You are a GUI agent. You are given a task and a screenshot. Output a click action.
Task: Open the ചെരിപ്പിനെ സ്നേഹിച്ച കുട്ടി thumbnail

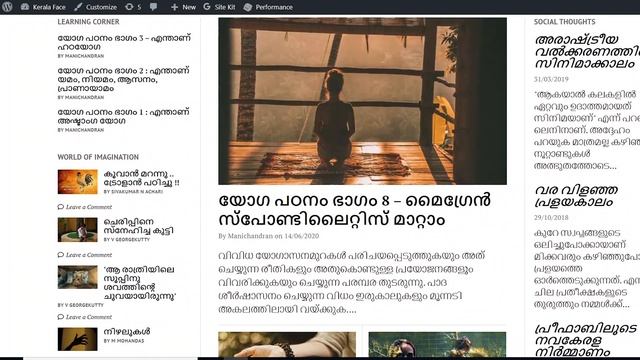[78, 229]
